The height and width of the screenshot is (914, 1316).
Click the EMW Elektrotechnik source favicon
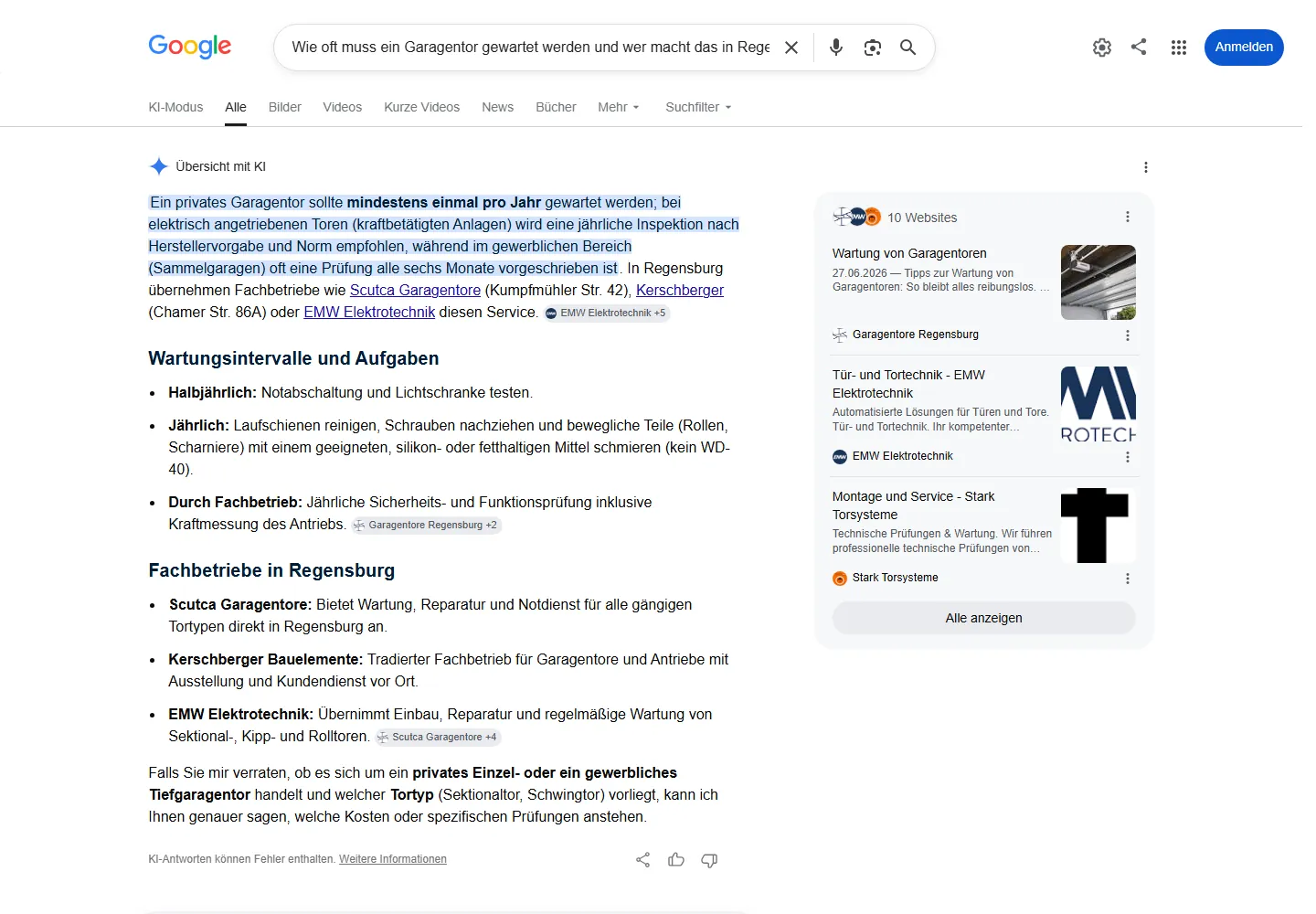pyautogui.click(x=840, y=457)
